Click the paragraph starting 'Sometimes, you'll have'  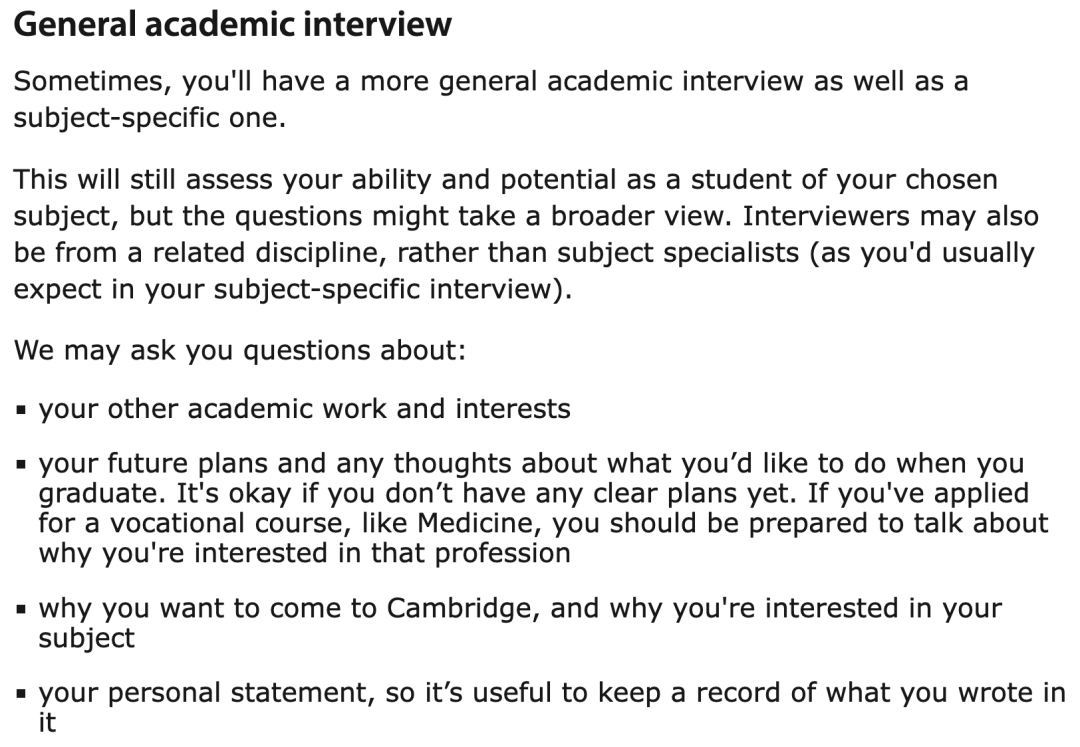[491, 99]
